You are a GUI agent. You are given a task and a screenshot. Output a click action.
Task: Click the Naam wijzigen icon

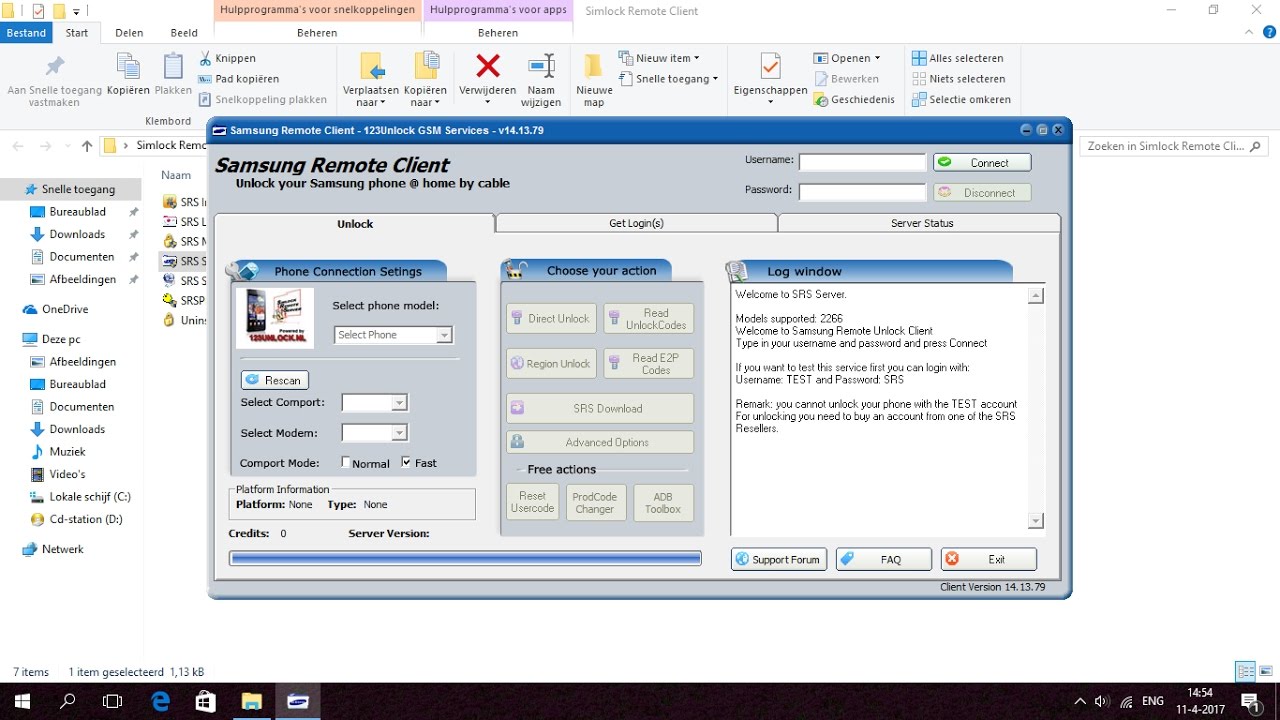coord(541,66)
